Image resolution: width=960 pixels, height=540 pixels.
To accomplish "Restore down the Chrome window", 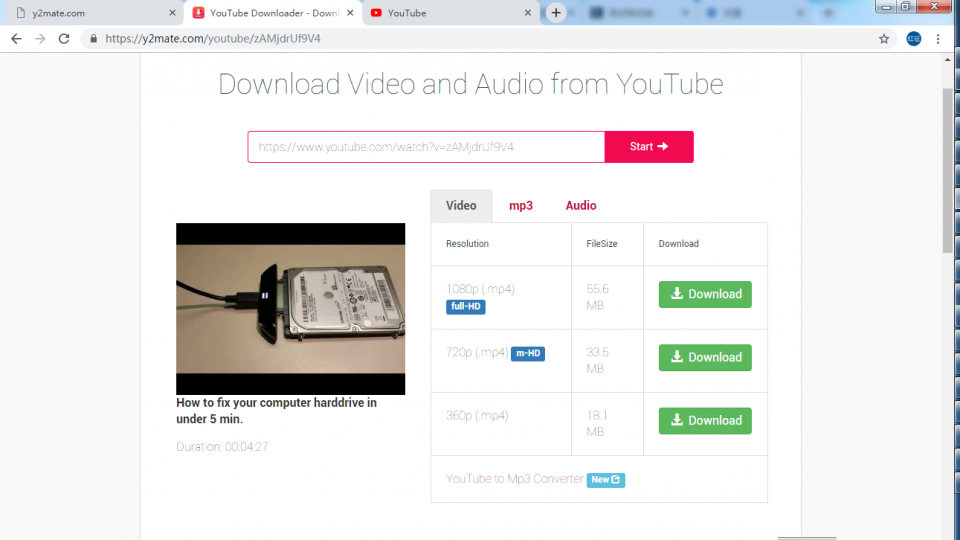I will pos(906,7).
